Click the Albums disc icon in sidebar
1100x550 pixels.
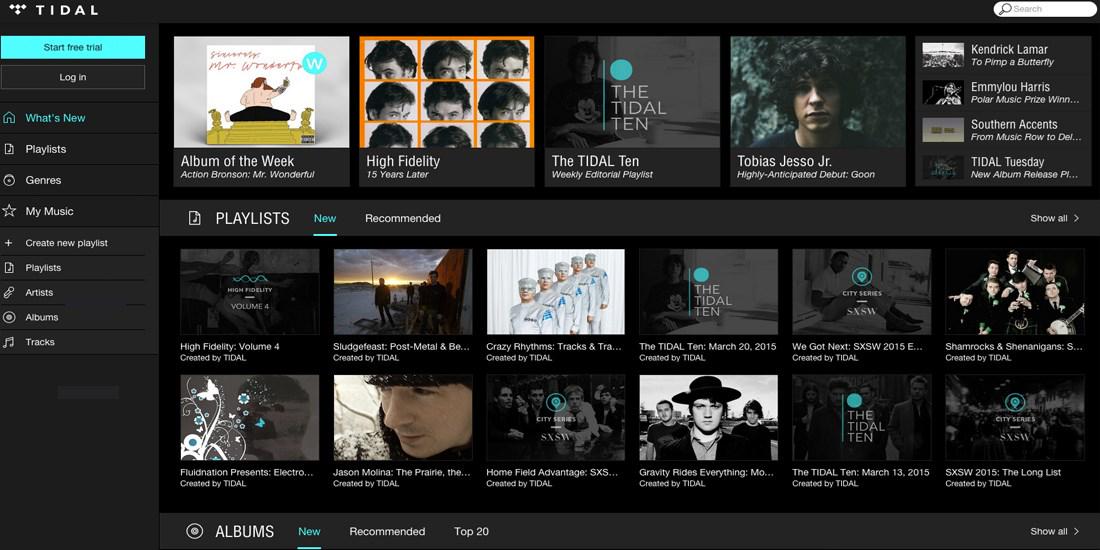9,317
